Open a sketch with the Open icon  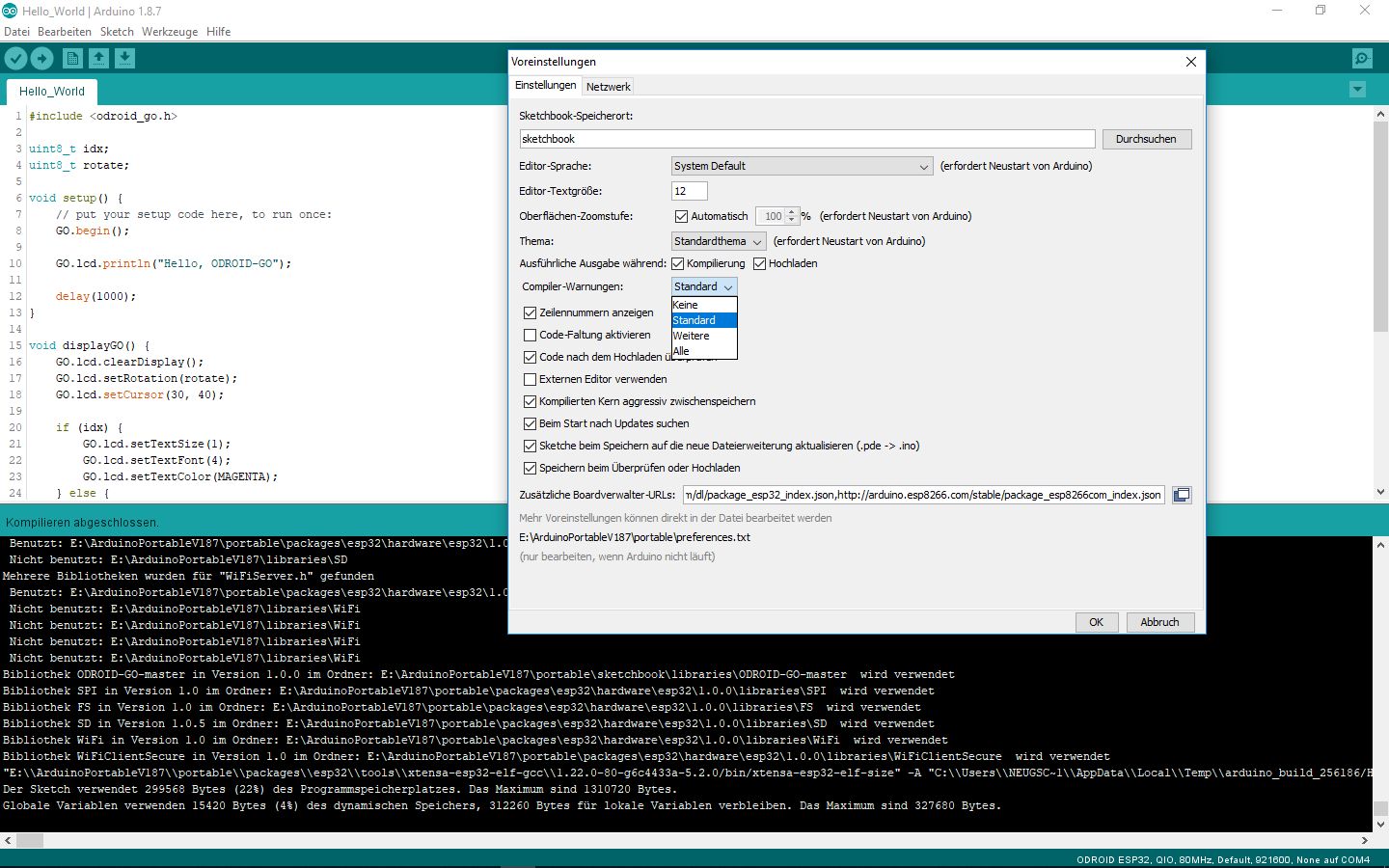point(98,59)
